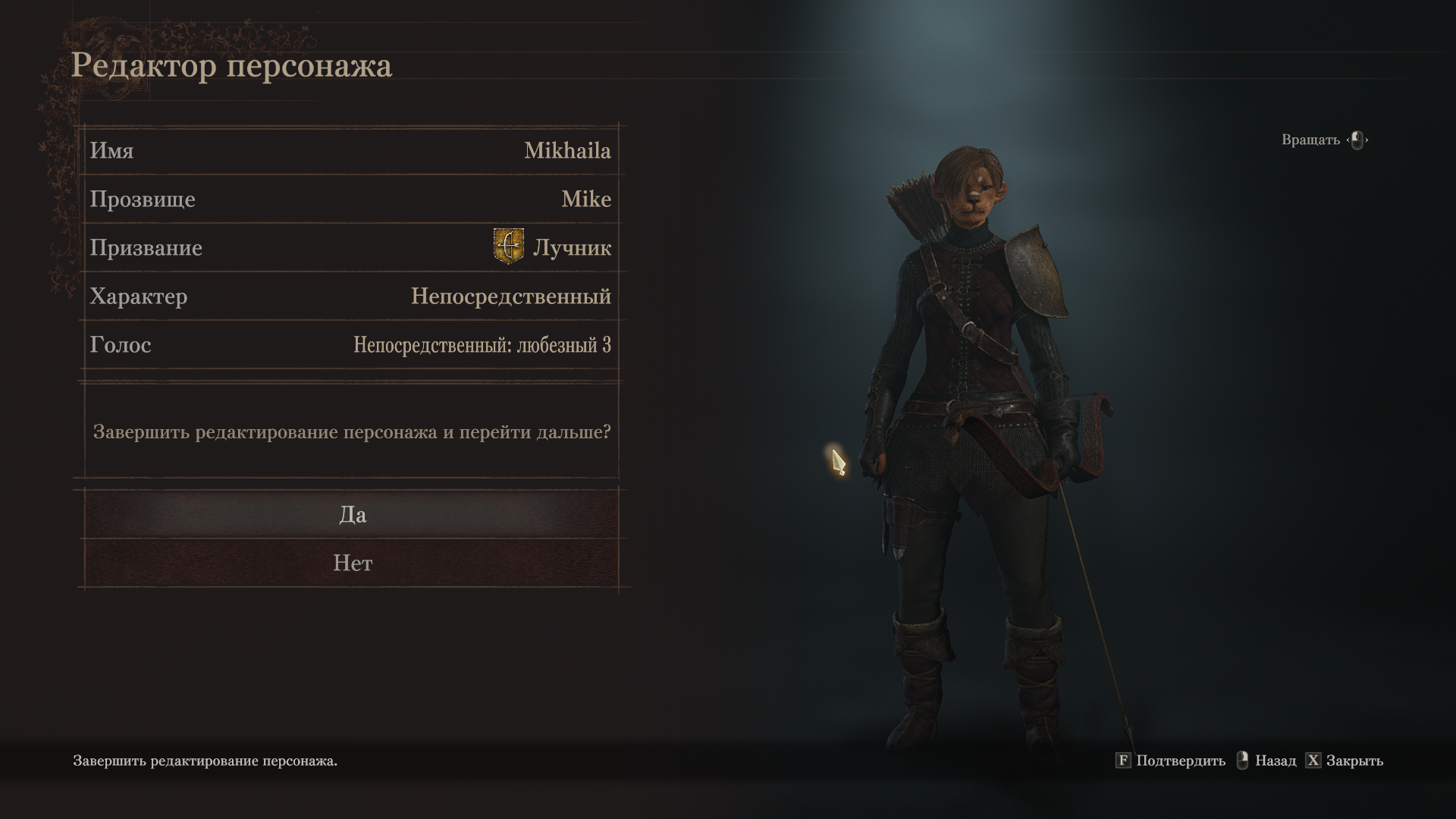Viewport: 1456px width, 819px height.
Task: Click the mouse icon next to Назад
Action: (x=1242, y=760)
